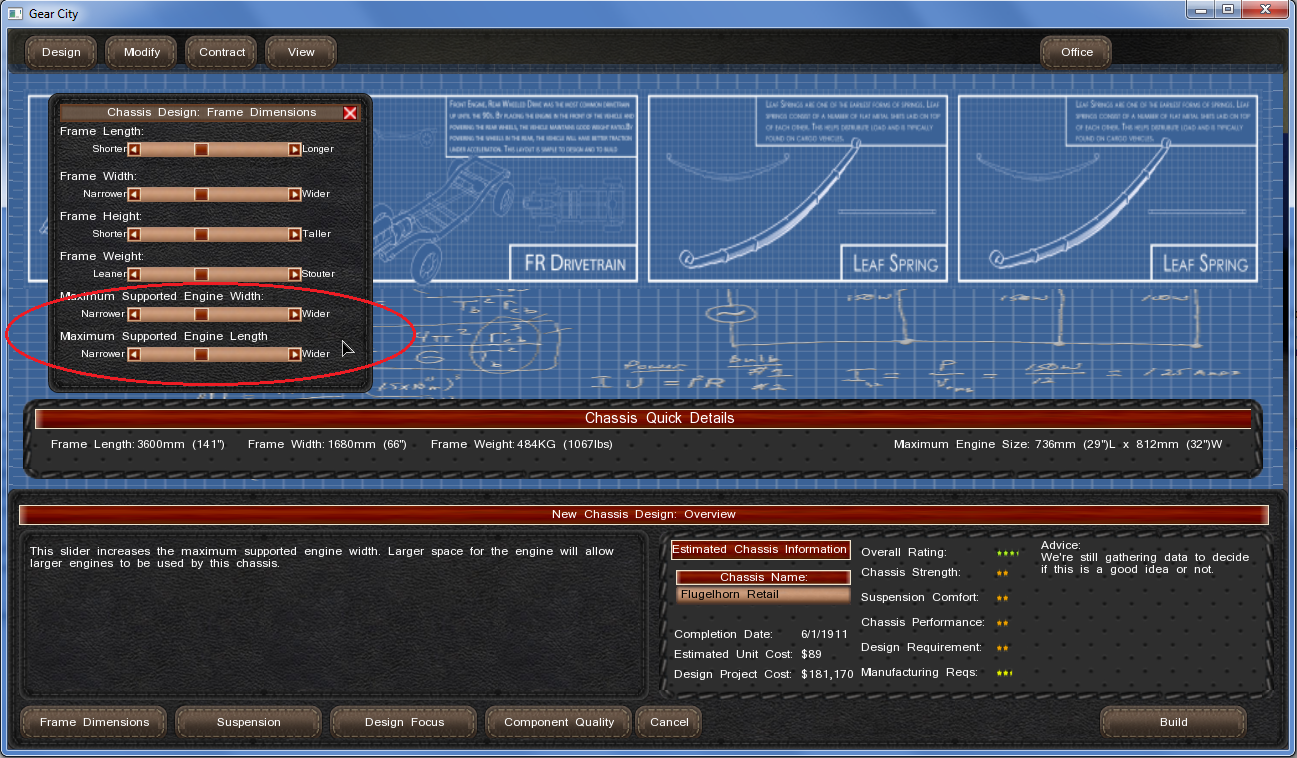Open the Design menu

point(61,52)
